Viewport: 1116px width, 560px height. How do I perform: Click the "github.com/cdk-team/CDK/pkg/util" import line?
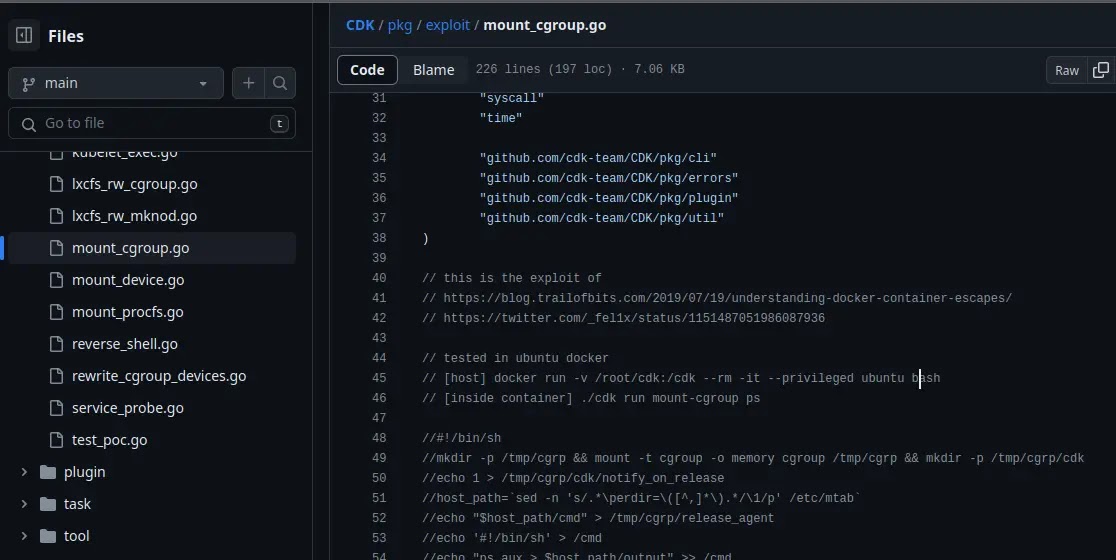coord(601,218)
